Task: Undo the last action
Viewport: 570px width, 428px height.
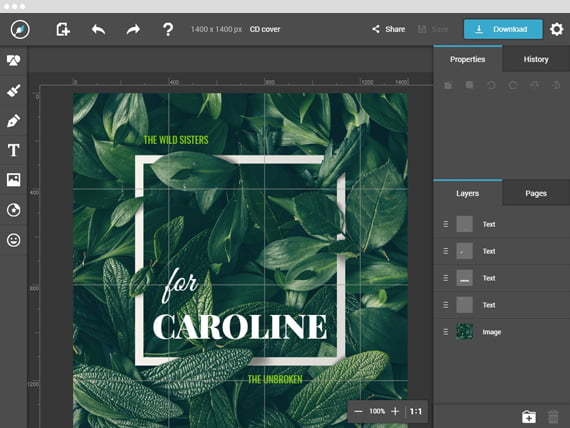Action: click(98, 29)
